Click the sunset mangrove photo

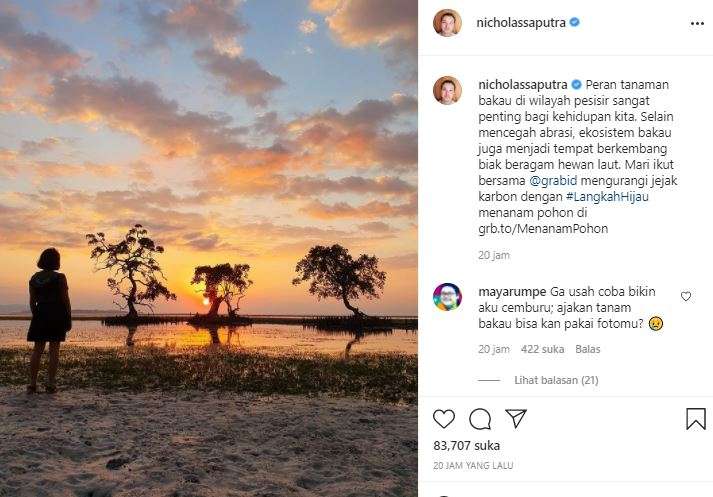[x=208, y=248]
